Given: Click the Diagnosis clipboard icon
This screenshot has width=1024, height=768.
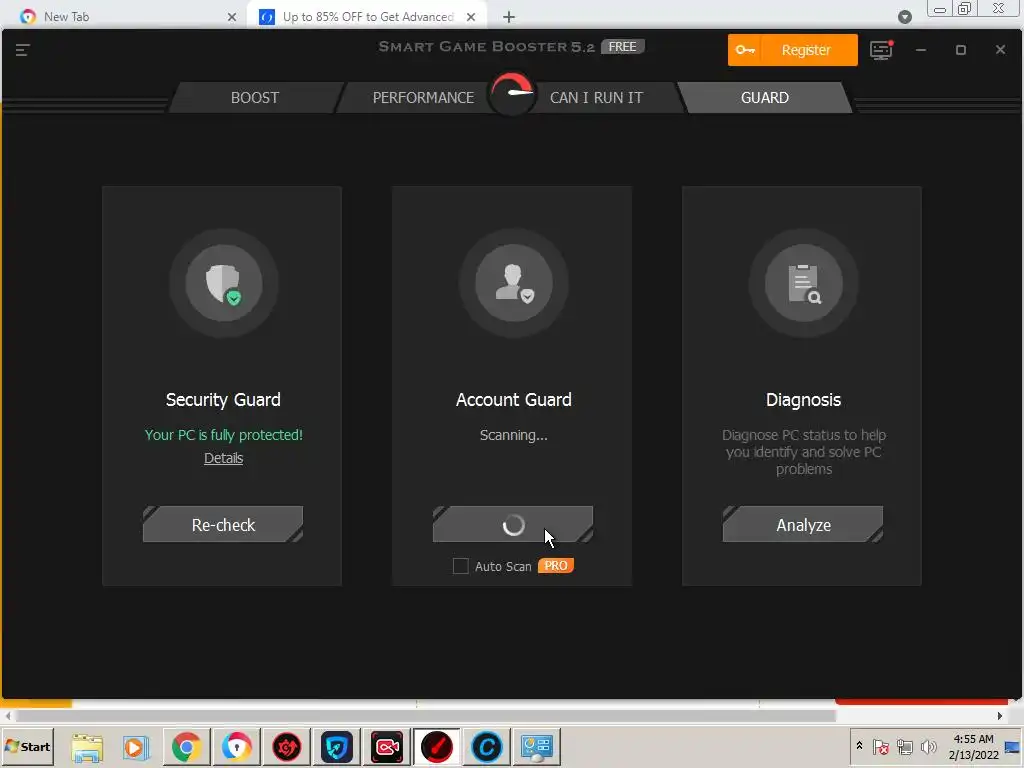Looking at the screenshot, I should 803,283.
